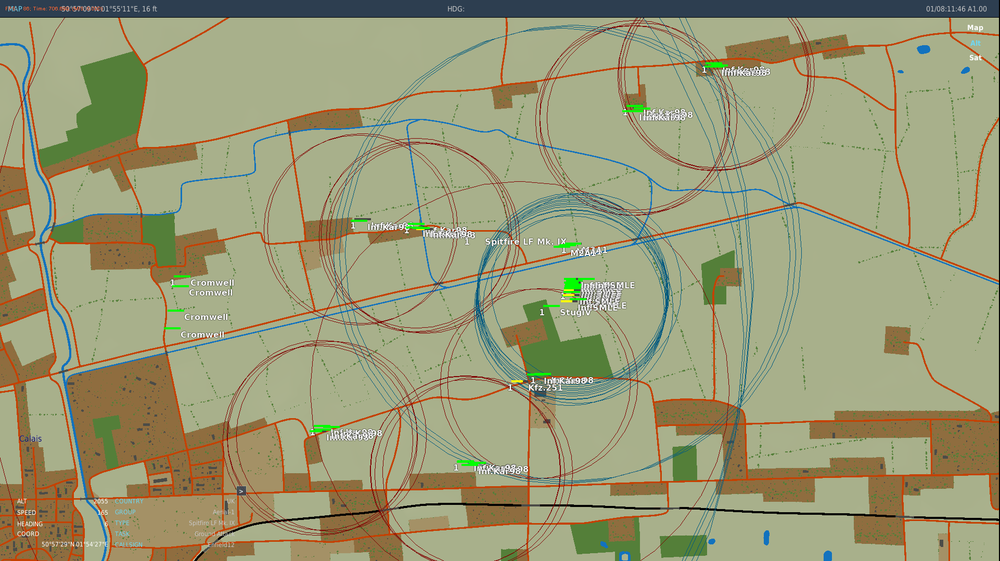Select the Spitfire LF Mk. IX aircraft marker
The image size is (1000, 561).
click(526, 242)
